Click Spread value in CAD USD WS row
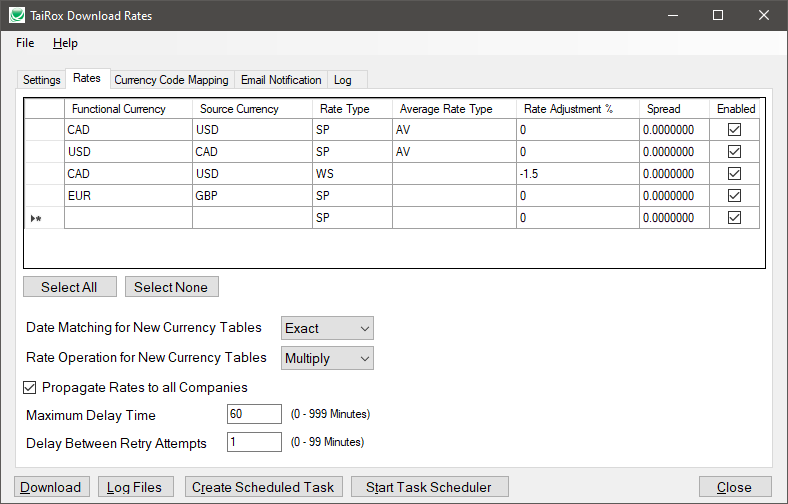788x504 pixels. (x=674, y=174)
